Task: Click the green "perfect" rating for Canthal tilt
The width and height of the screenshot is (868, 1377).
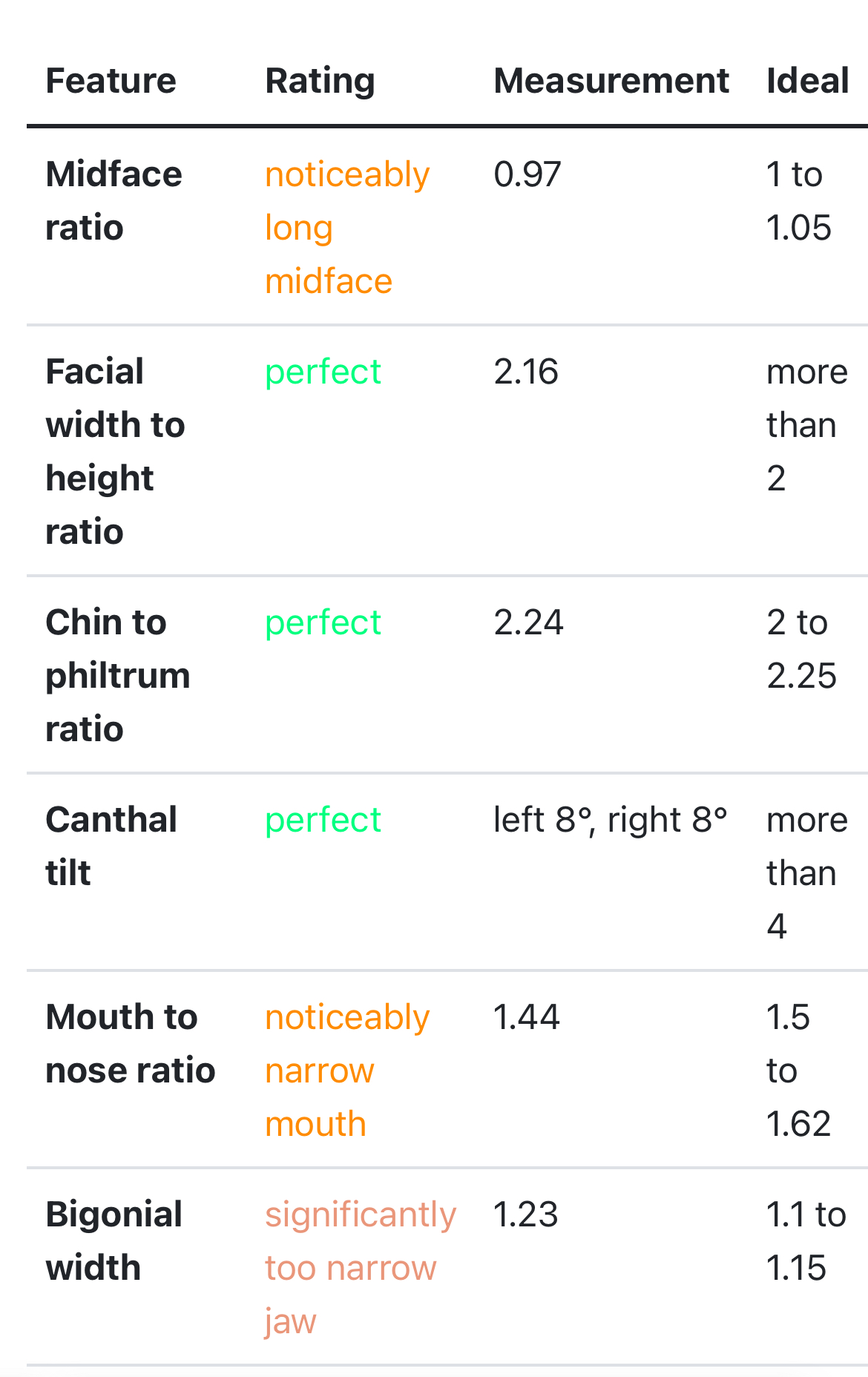Action: click(x=323, y=820)
